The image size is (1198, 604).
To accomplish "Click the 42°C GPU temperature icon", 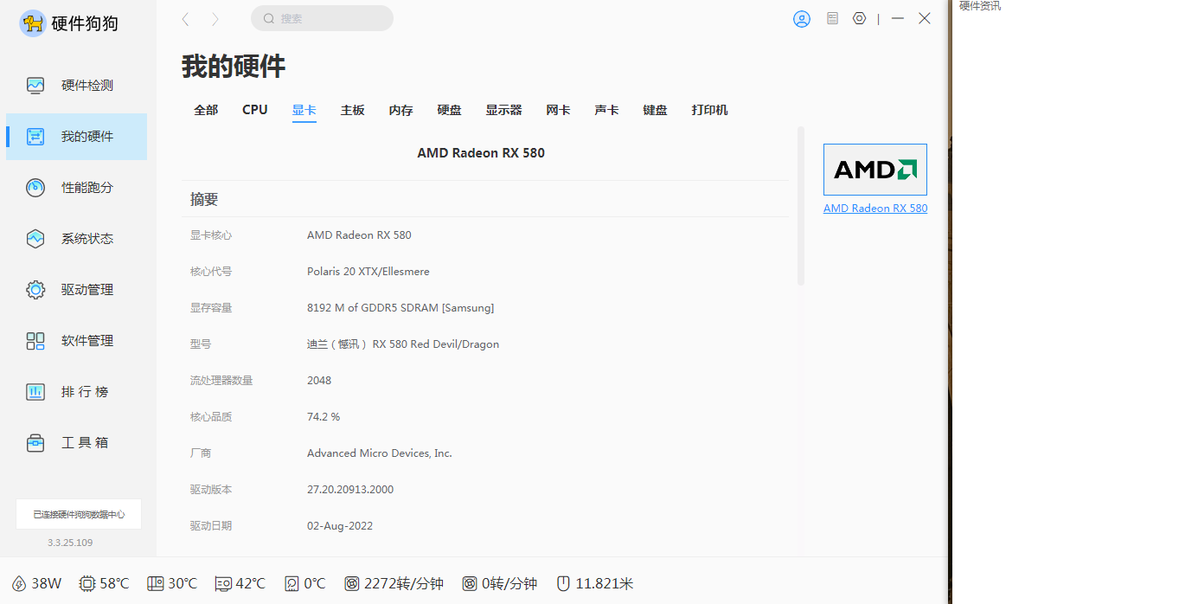I will point(223,584).
